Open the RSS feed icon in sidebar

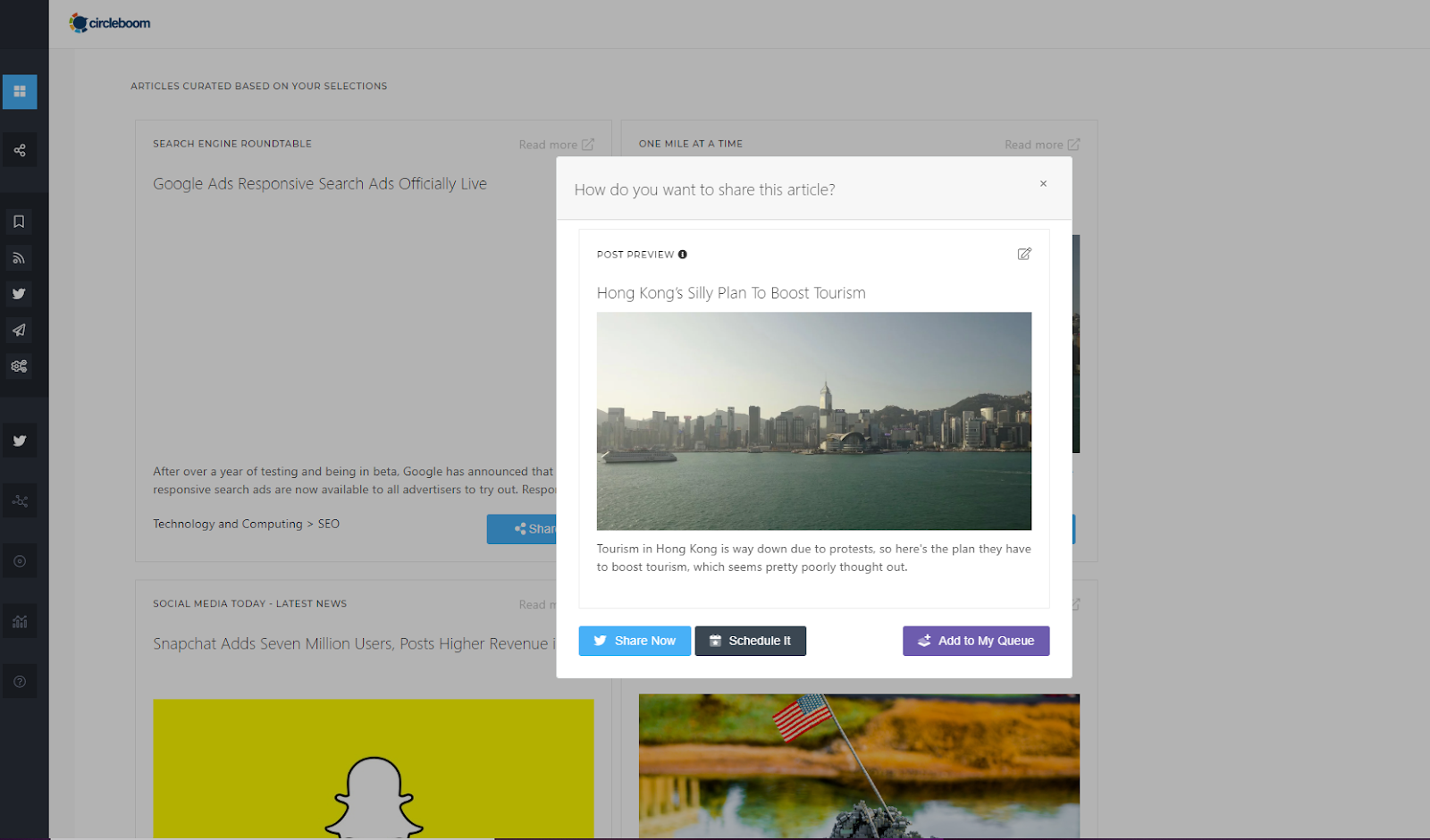pyautogui.click(x=19, y=258)
